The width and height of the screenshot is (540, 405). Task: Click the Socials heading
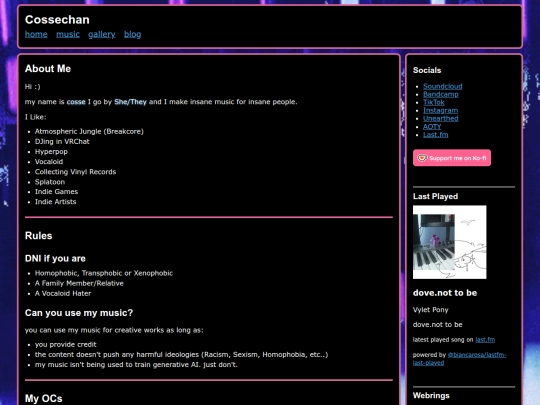click(x=427, y=70)
